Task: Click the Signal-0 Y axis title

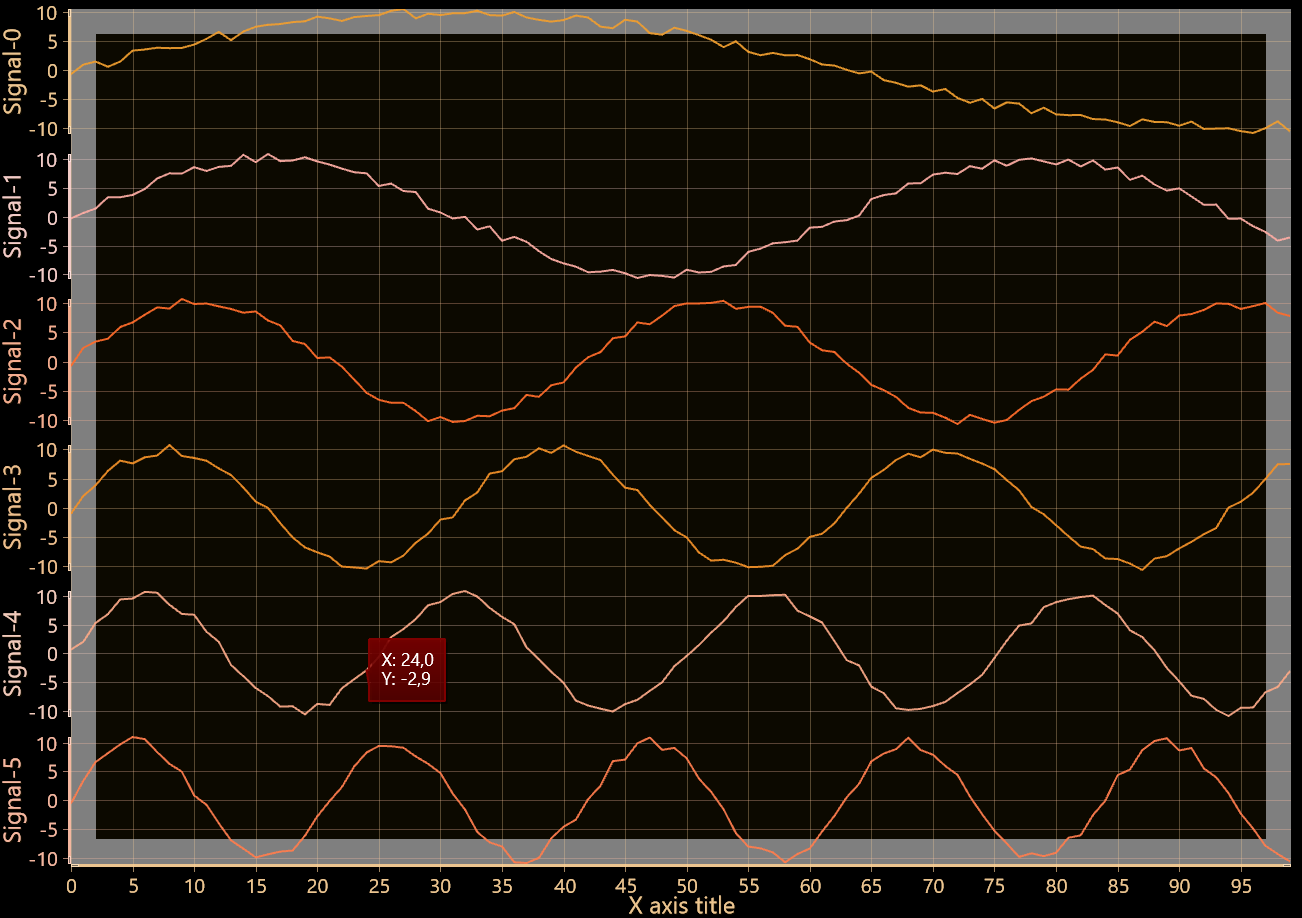Action: (13, 71)
